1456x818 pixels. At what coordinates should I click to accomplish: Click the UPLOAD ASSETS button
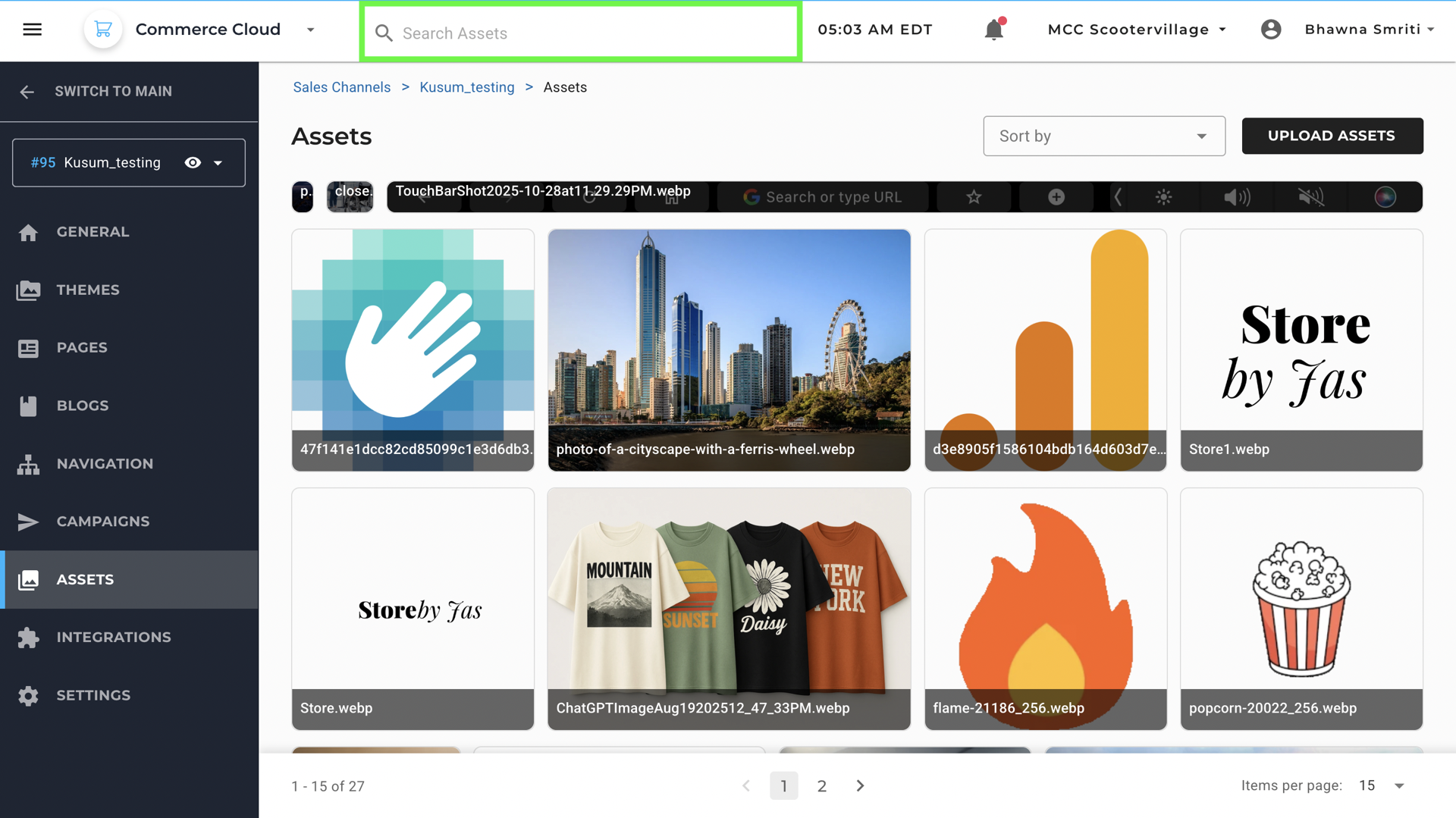tap(1332, 136)
